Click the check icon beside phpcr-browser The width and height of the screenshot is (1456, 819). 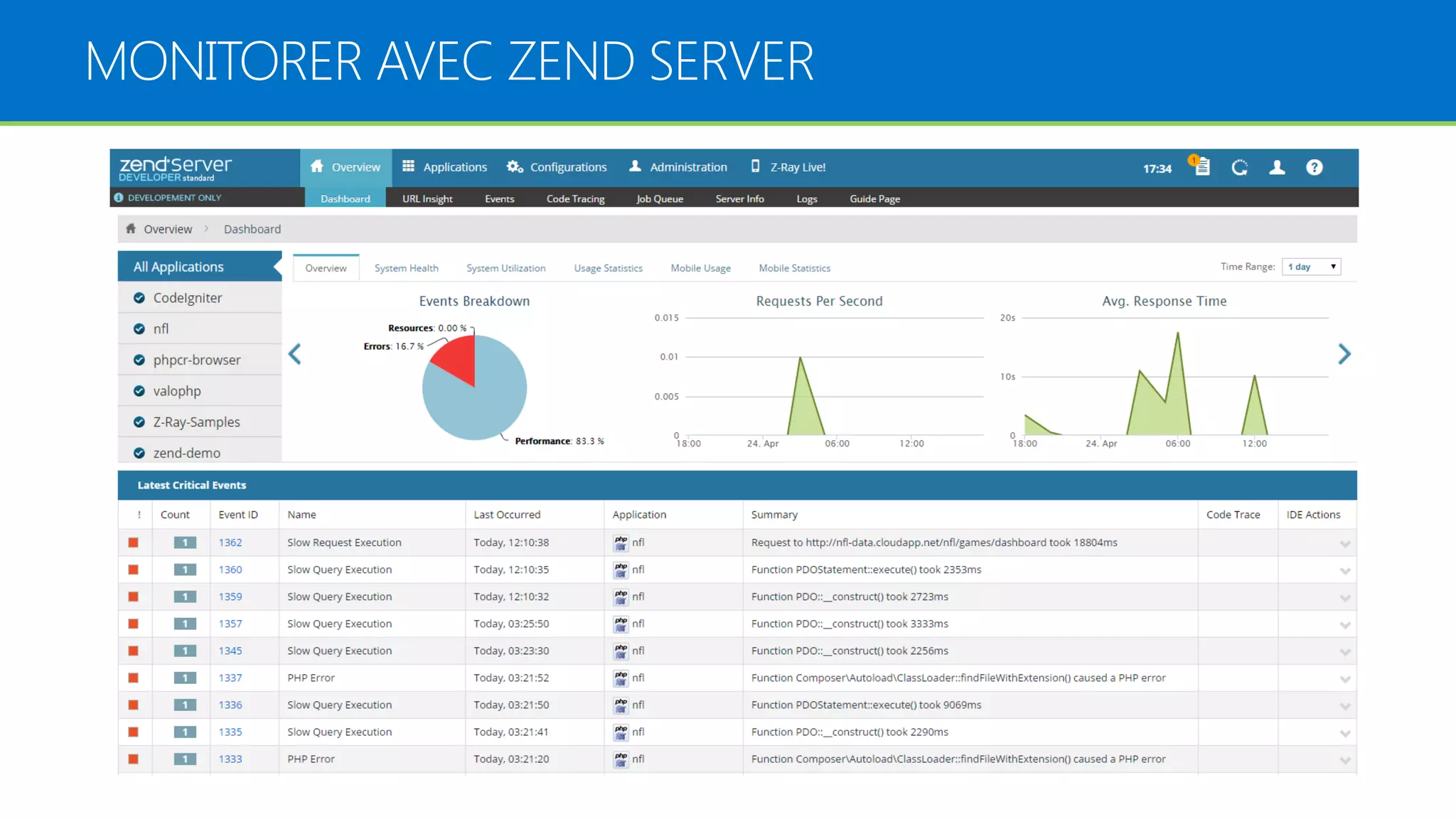pyautogui.click(x=139, y=360)
